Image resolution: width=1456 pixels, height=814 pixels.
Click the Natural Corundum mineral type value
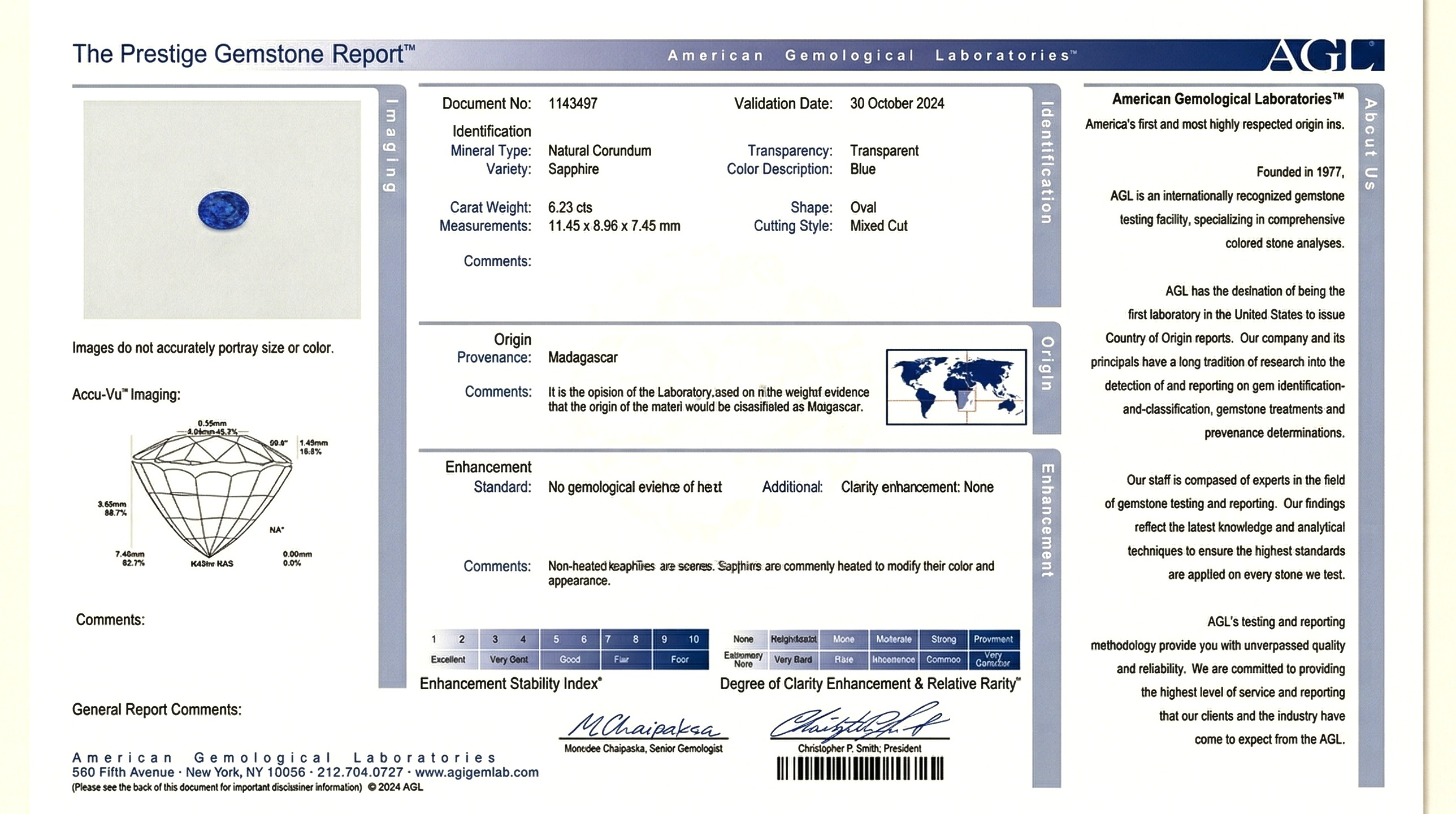600,151
